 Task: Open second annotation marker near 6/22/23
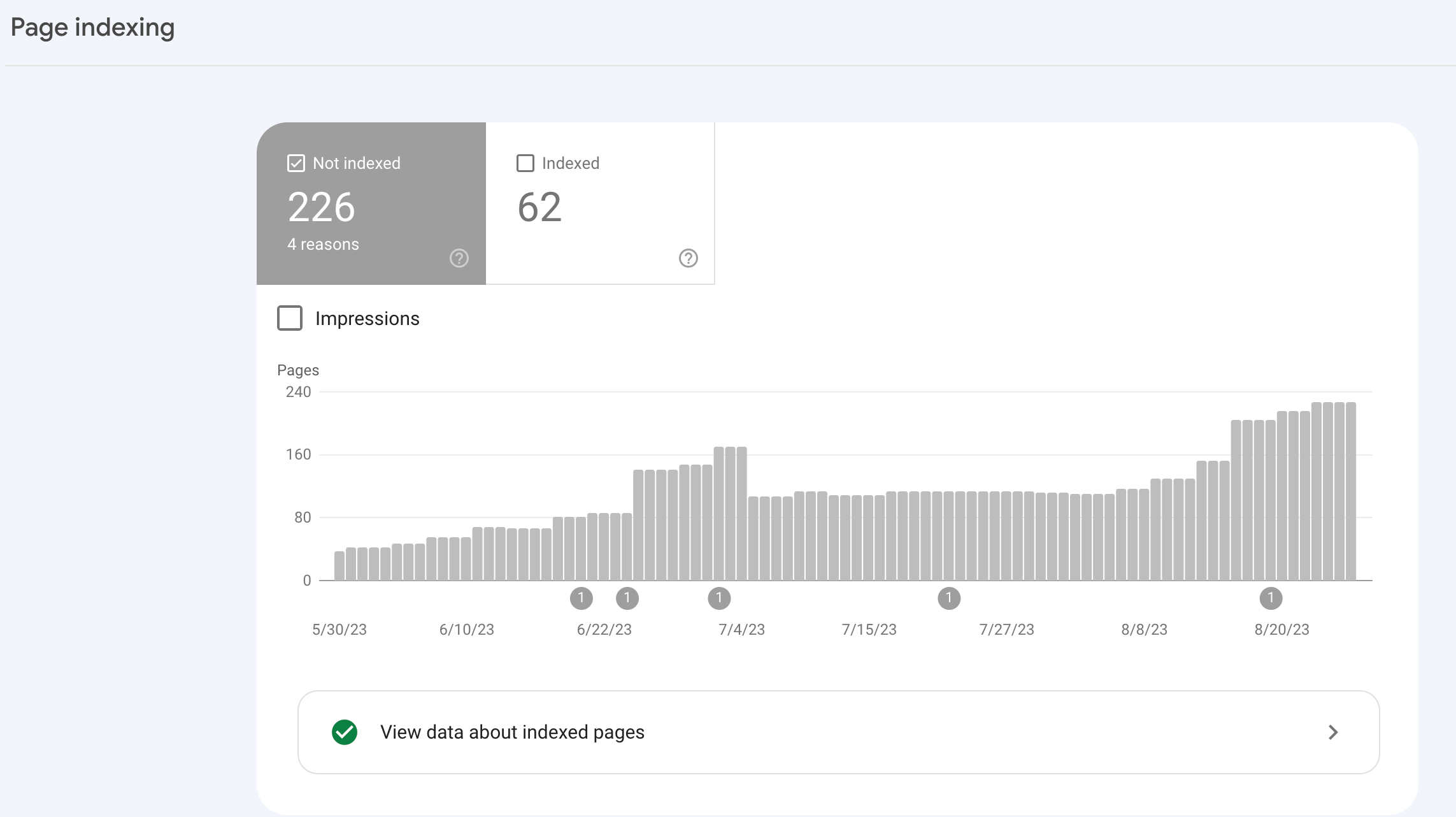(x=627, y=598)
